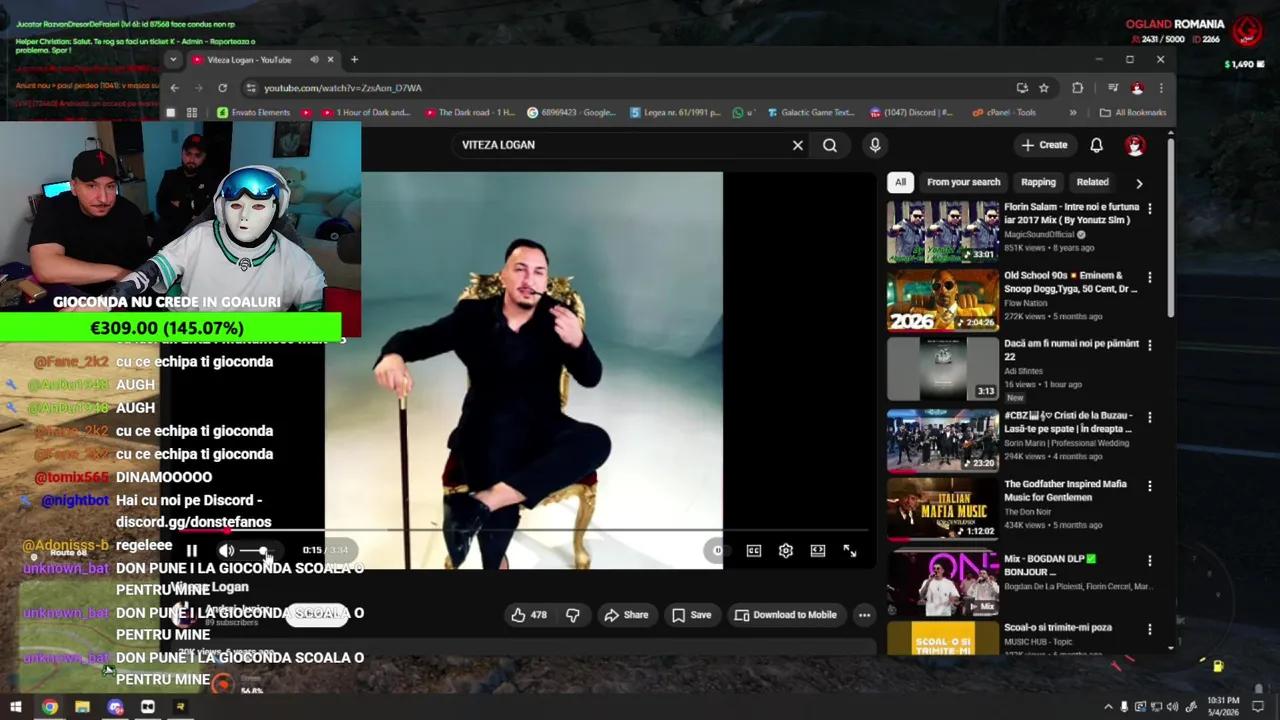Screen dimensions: 1280x720
Task: Open options for Godfather Mafia Music video
Action: coord(1149,486)
